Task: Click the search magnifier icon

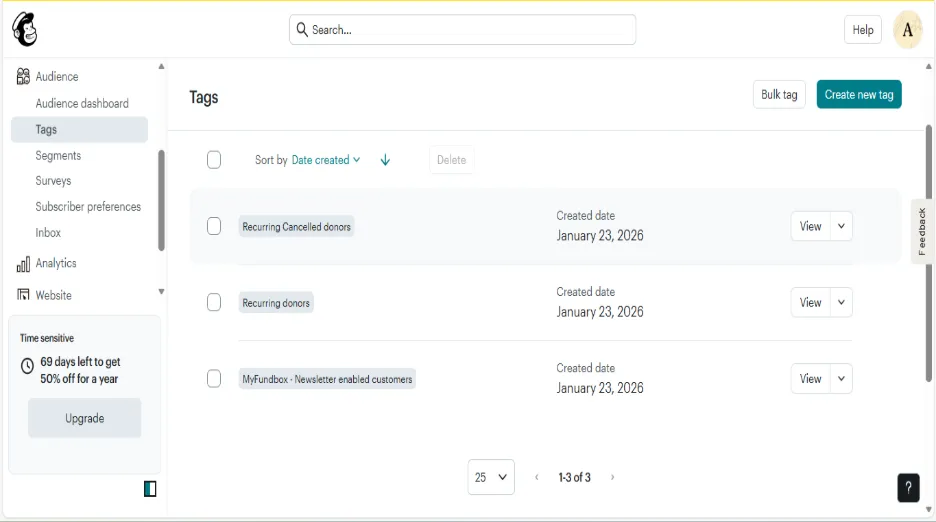Action: [302, 29]
